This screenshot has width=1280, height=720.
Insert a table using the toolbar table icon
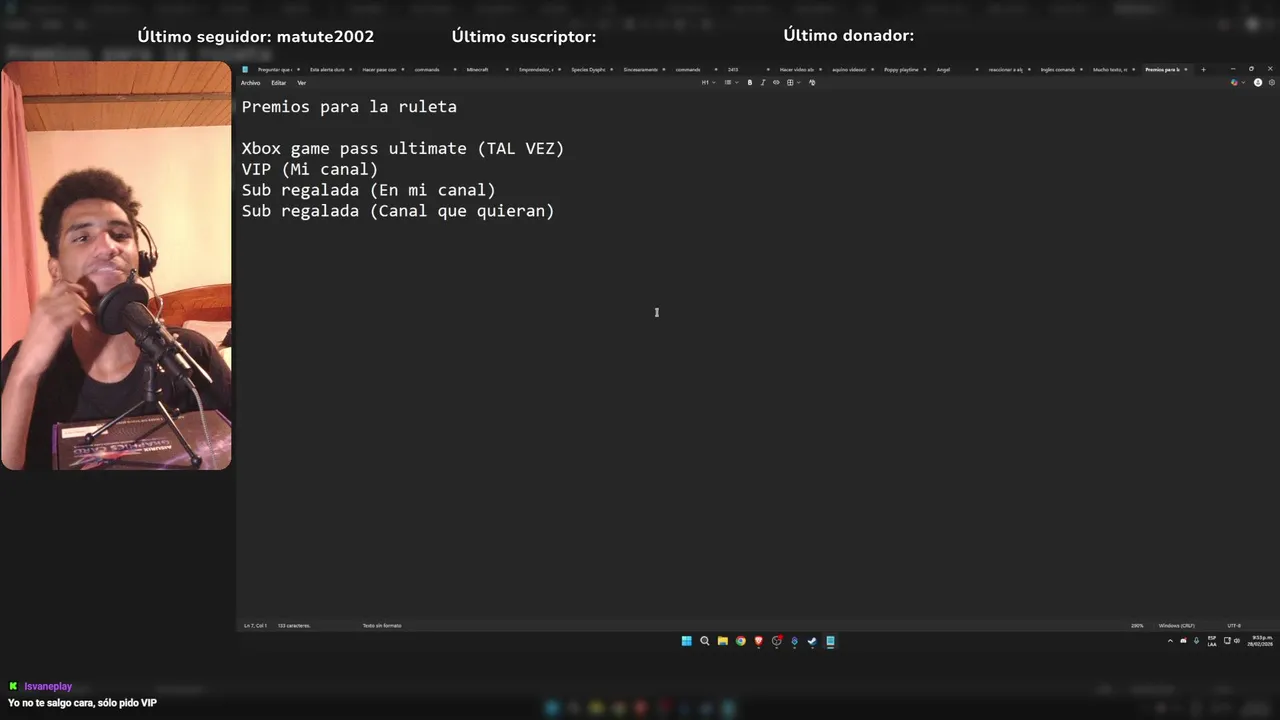[789, 83]
